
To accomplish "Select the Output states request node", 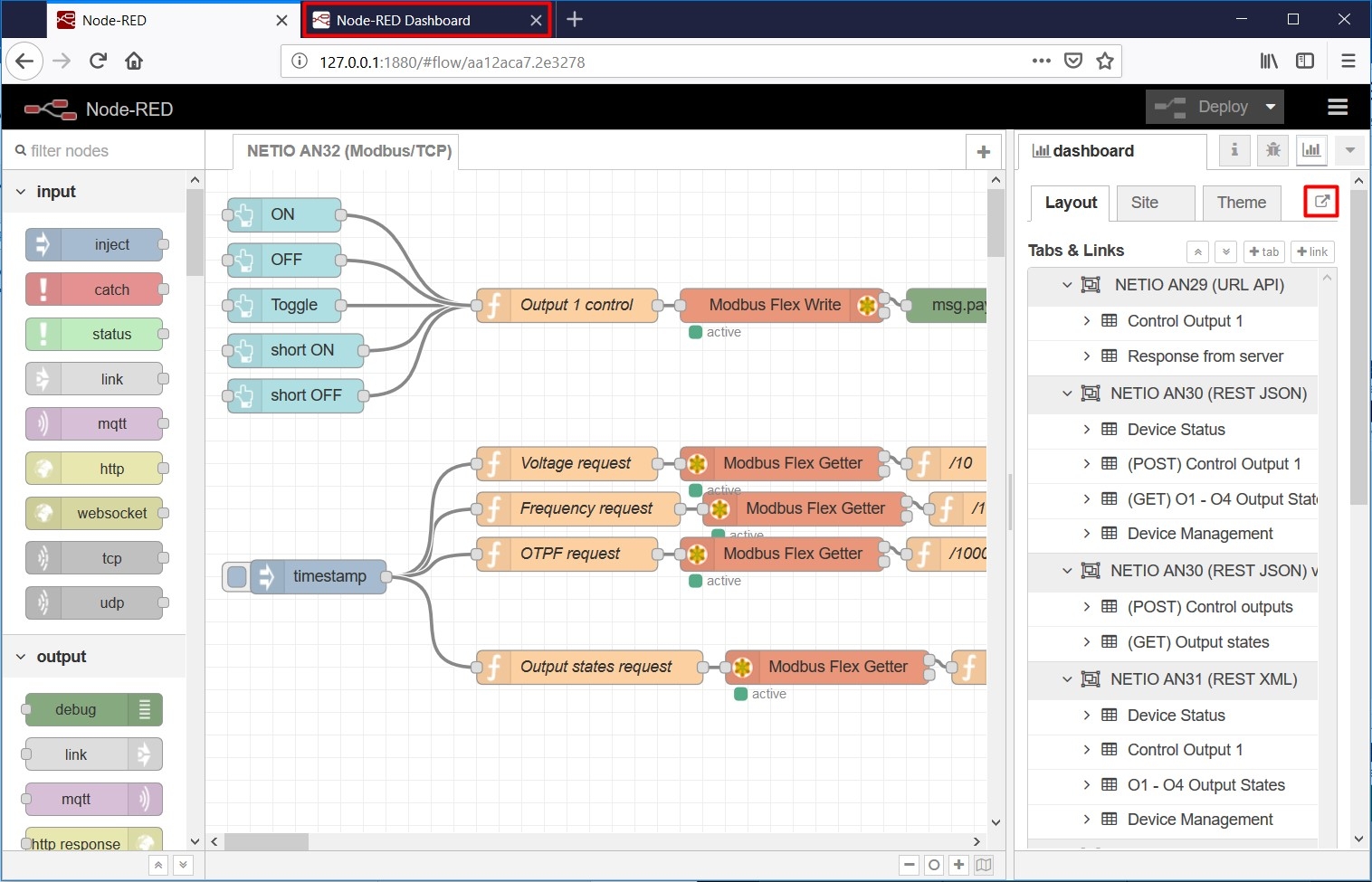I will click(x=590, y=667).
